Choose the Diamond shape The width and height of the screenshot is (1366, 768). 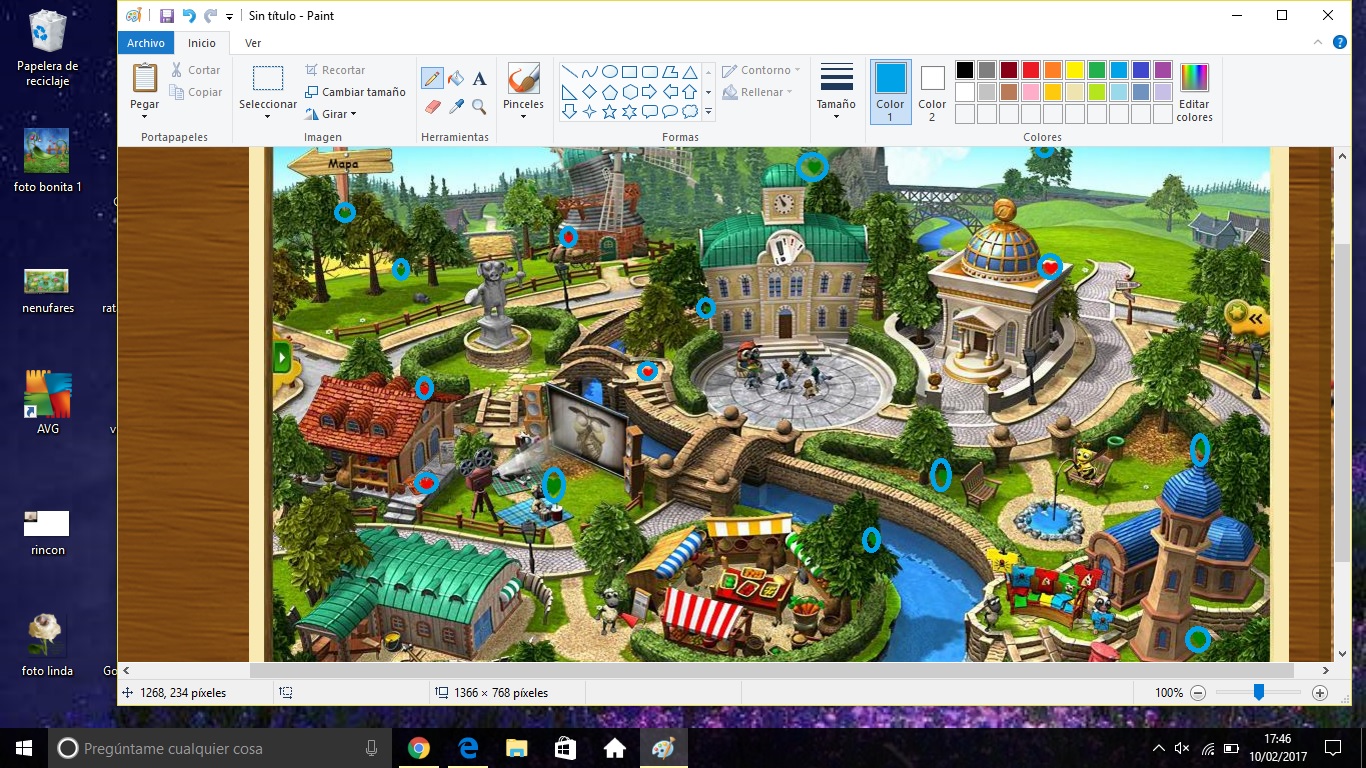point(589,92)
